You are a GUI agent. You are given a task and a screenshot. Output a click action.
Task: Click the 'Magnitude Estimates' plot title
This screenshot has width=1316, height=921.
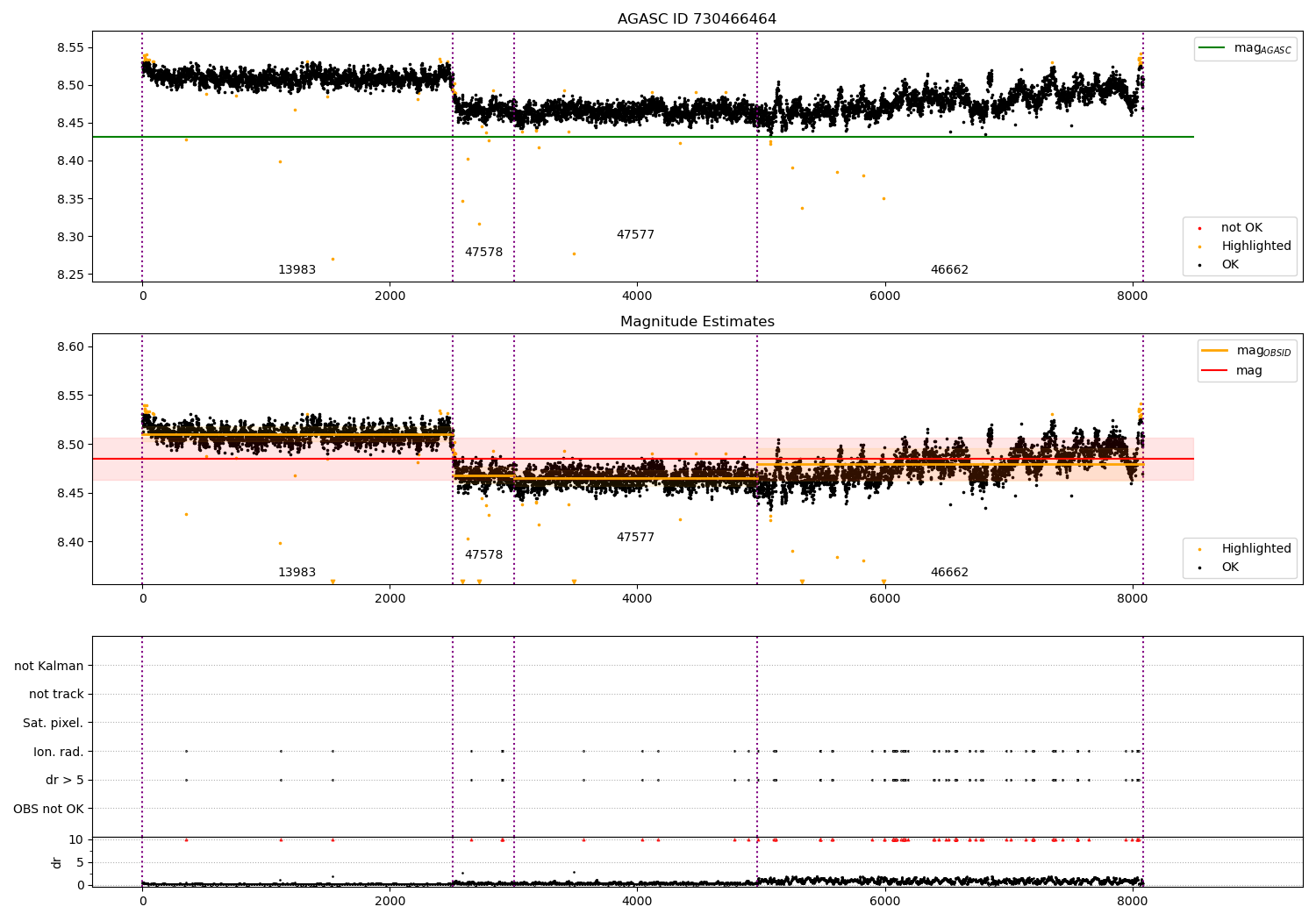point(697,322)
